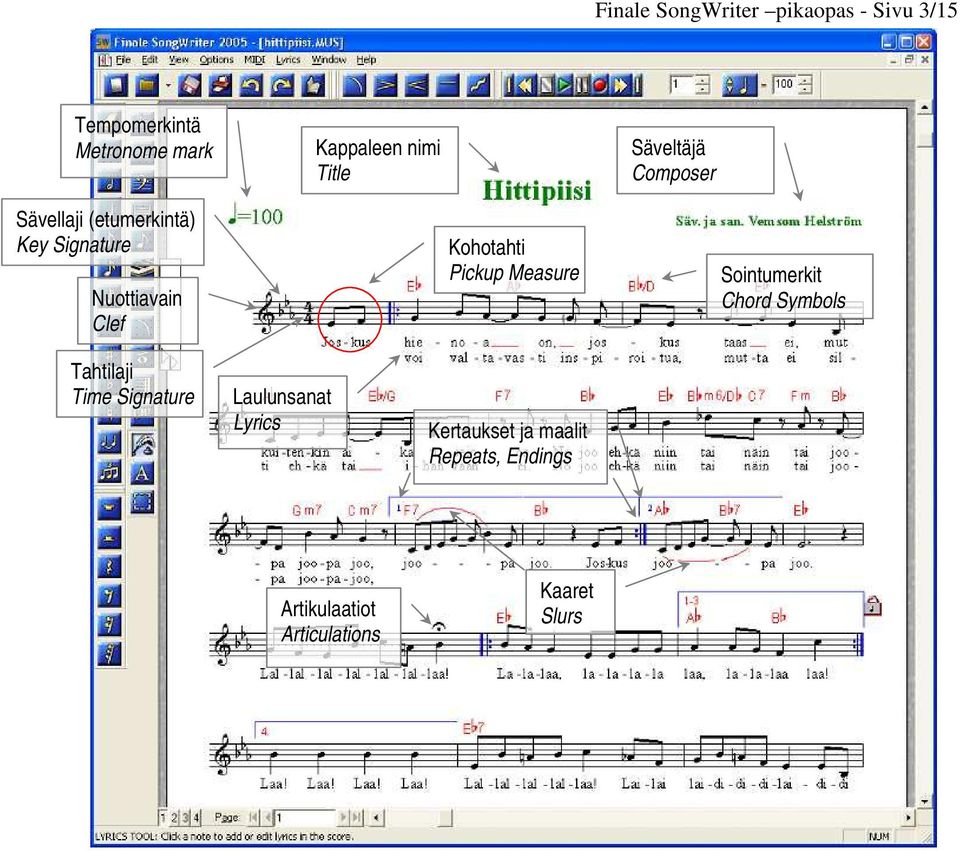Click the Undo arrow icon

[x=251, y=85]
